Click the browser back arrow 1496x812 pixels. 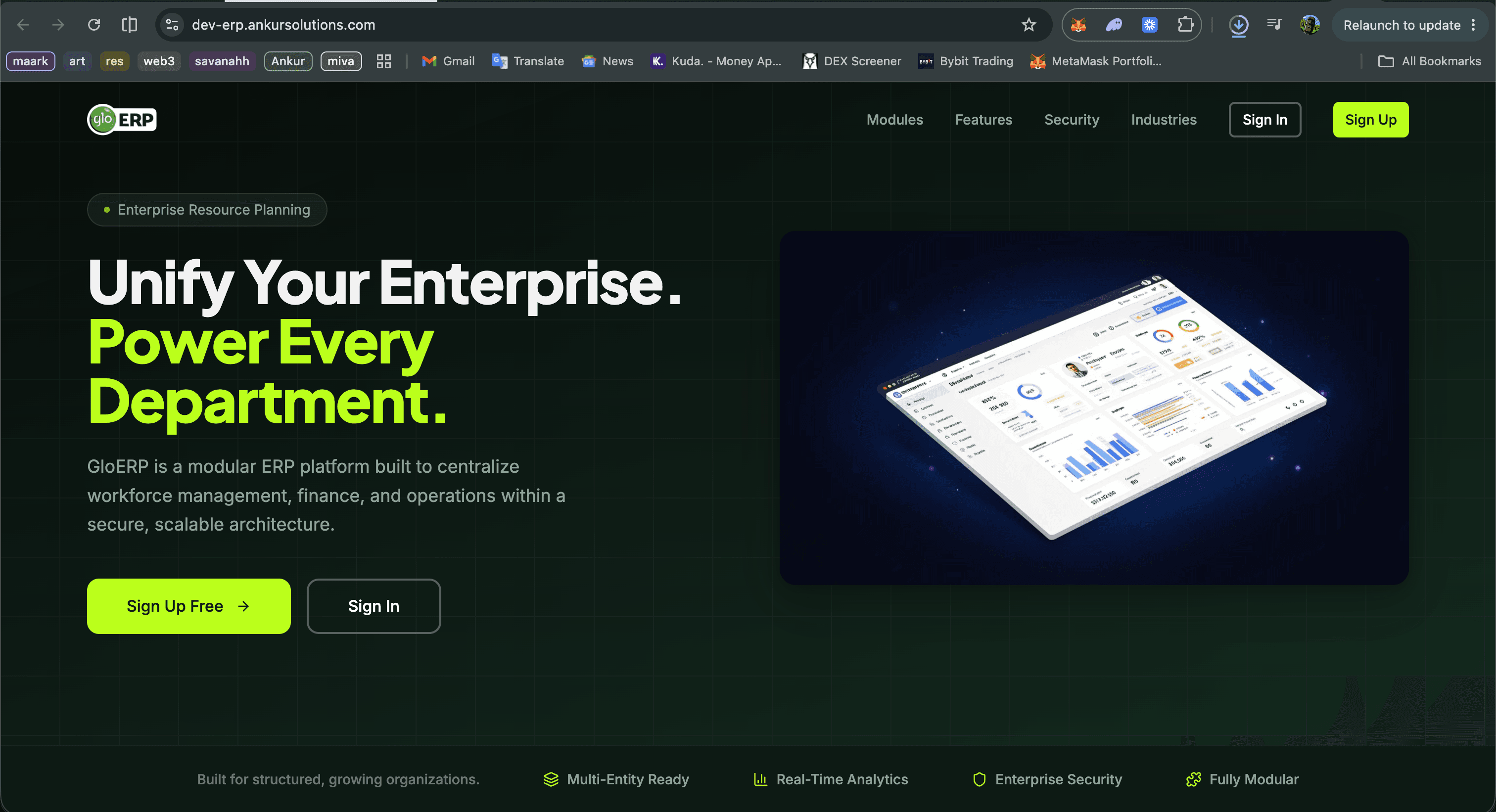point(23,25)
